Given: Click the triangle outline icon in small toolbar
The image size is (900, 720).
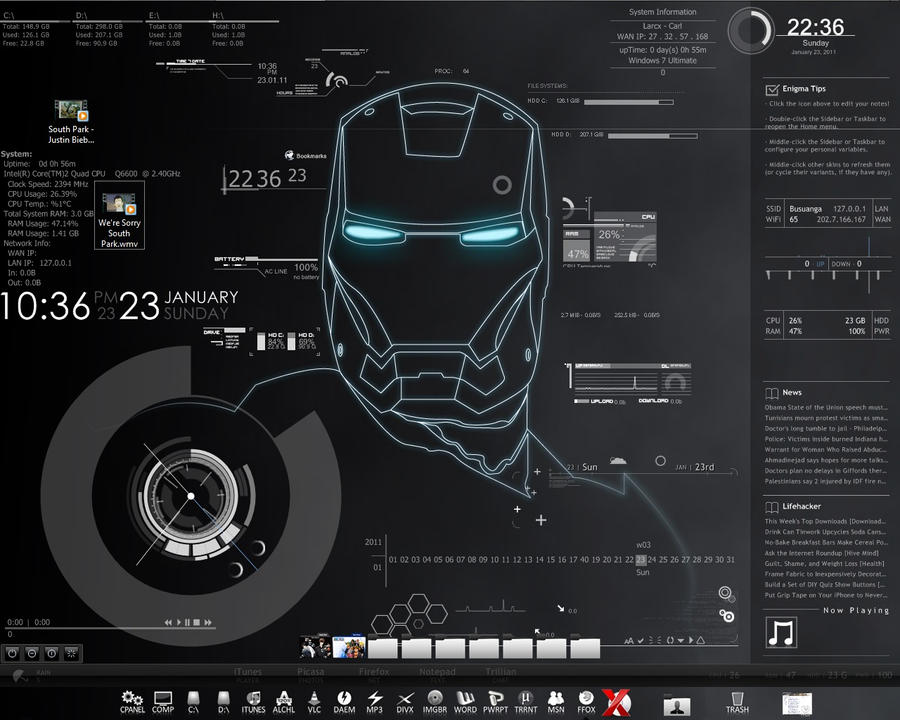Looking at the screenshot, I should tap(701, 640).
